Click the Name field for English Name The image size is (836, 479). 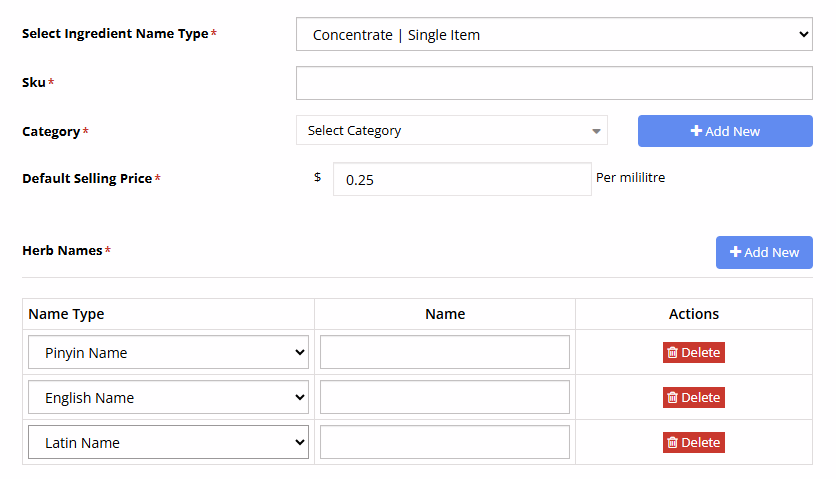[445, 397]
